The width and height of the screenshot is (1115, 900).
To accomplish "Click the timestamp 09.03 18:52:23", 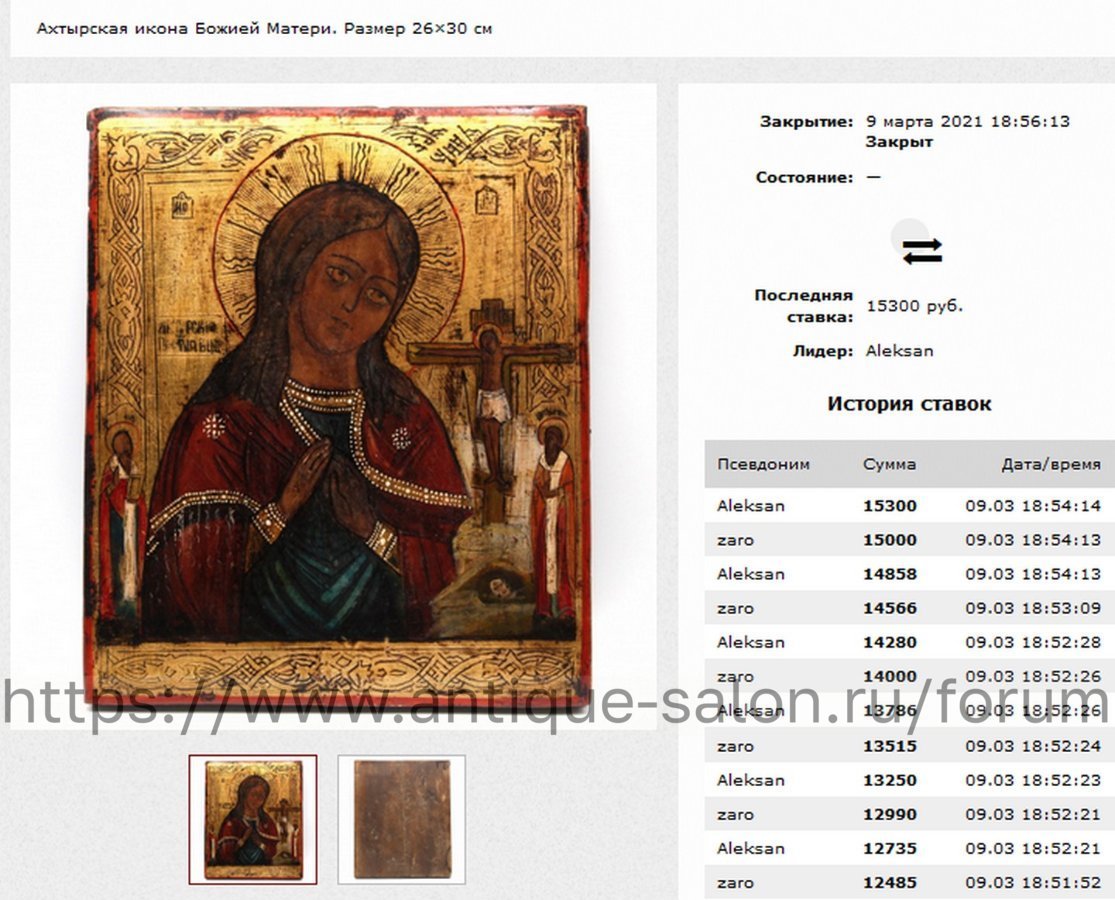I will click(x=1033, y=781).
